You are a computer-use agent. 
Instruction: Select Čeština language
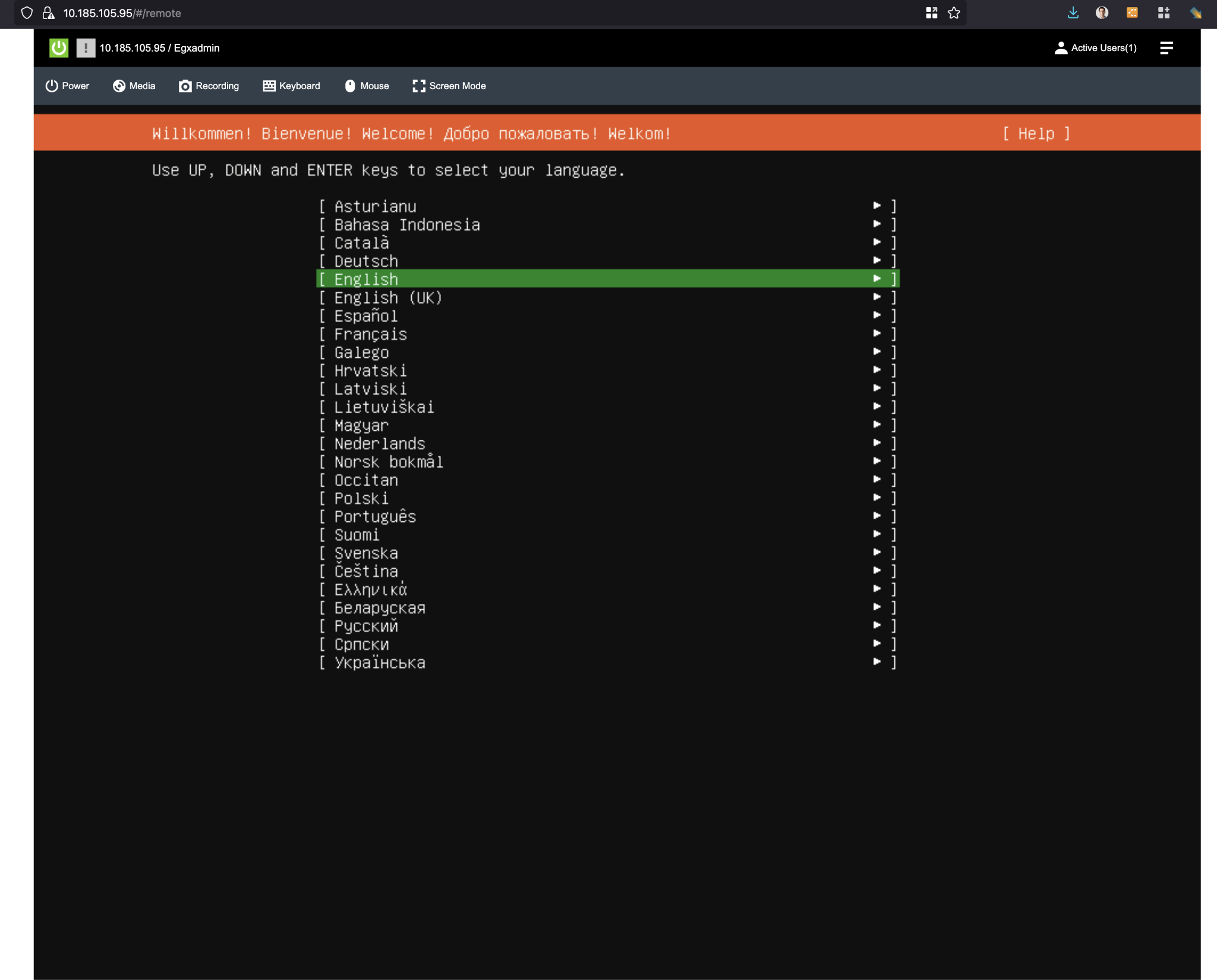click(x=607, y=571)
